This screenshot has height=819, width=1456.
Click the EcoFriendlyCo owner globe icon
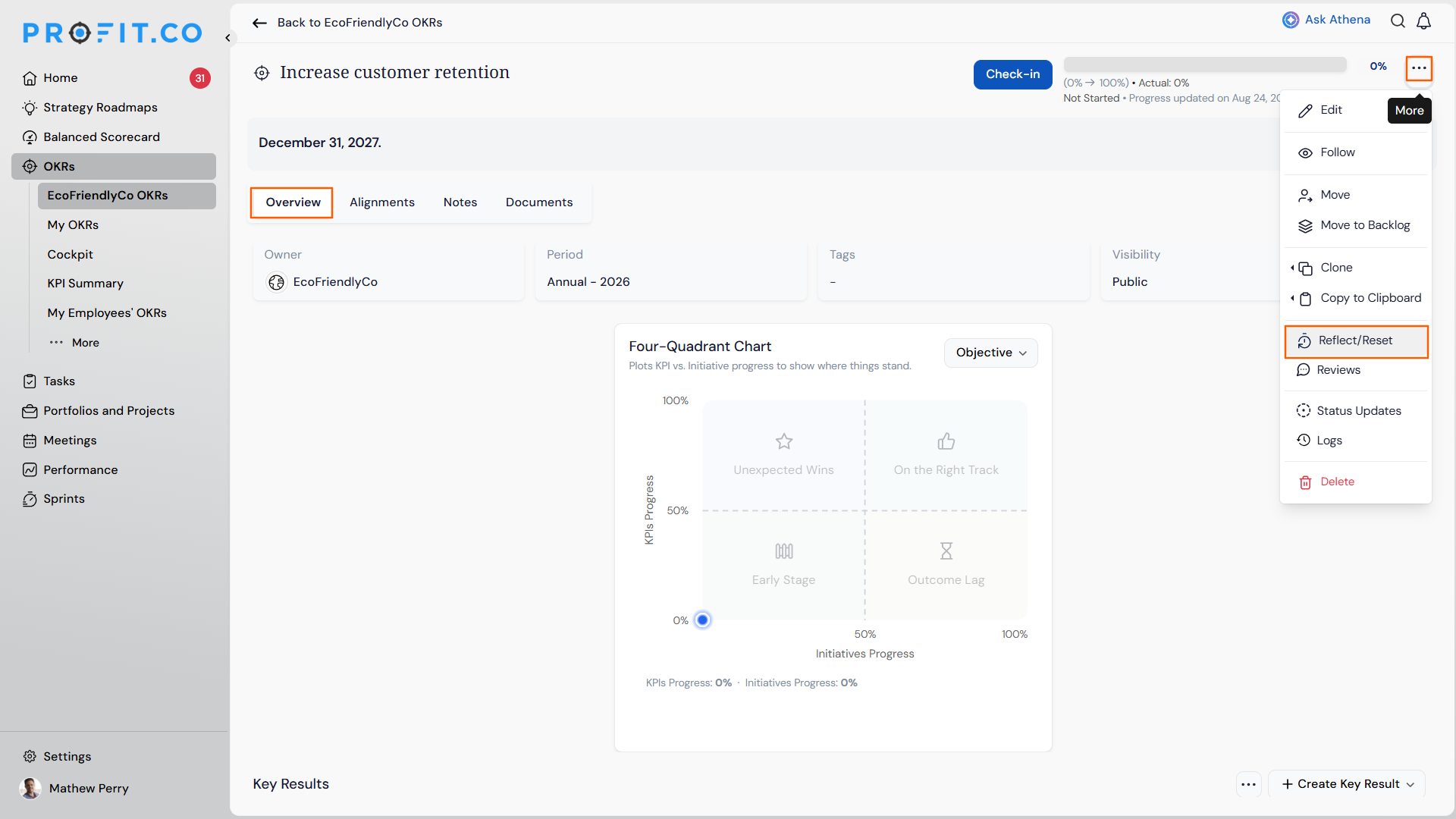276,282
